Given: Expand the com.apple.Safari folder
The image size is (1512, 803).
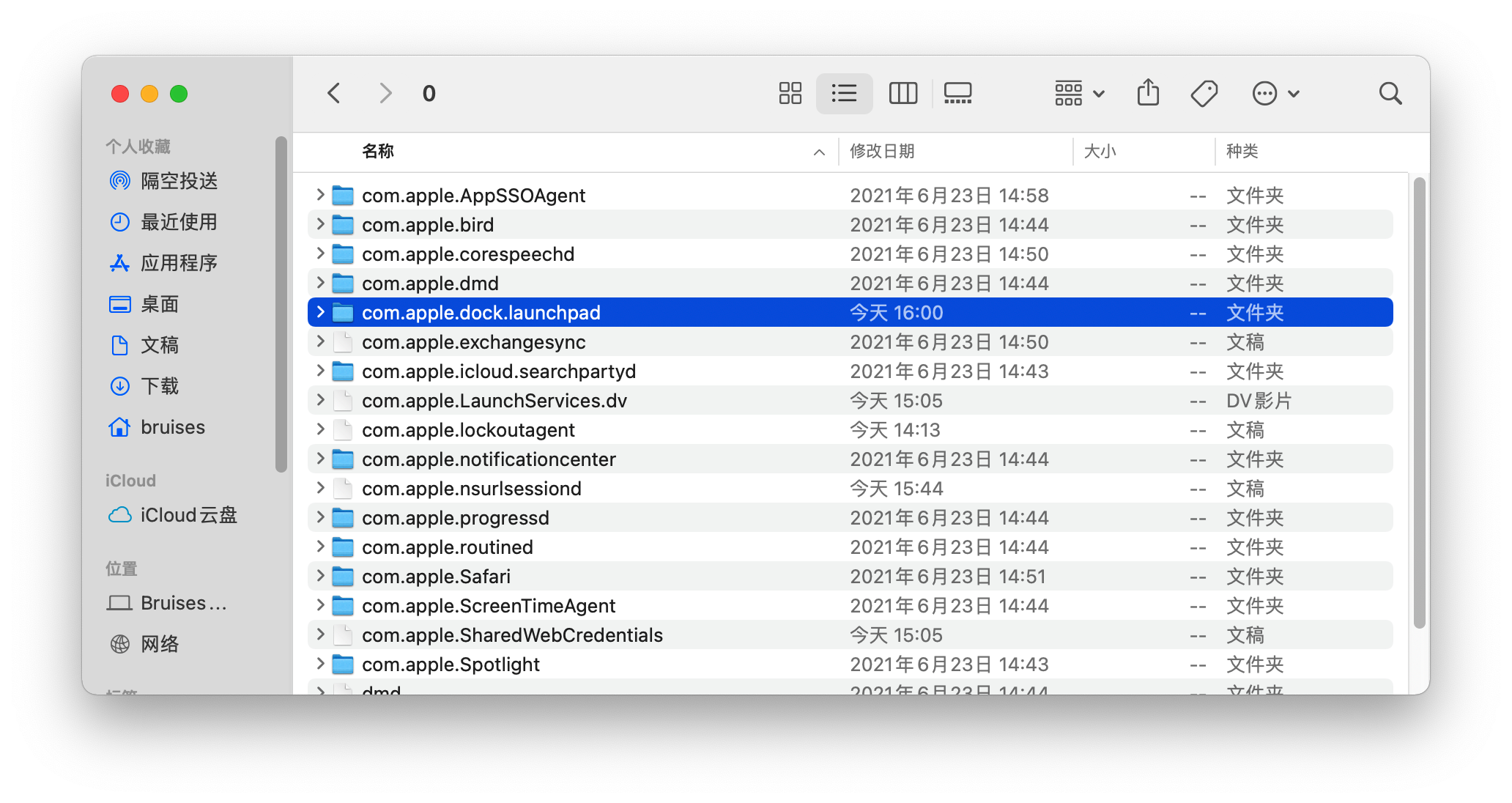Looking at the screenshot, I should 320,576.
